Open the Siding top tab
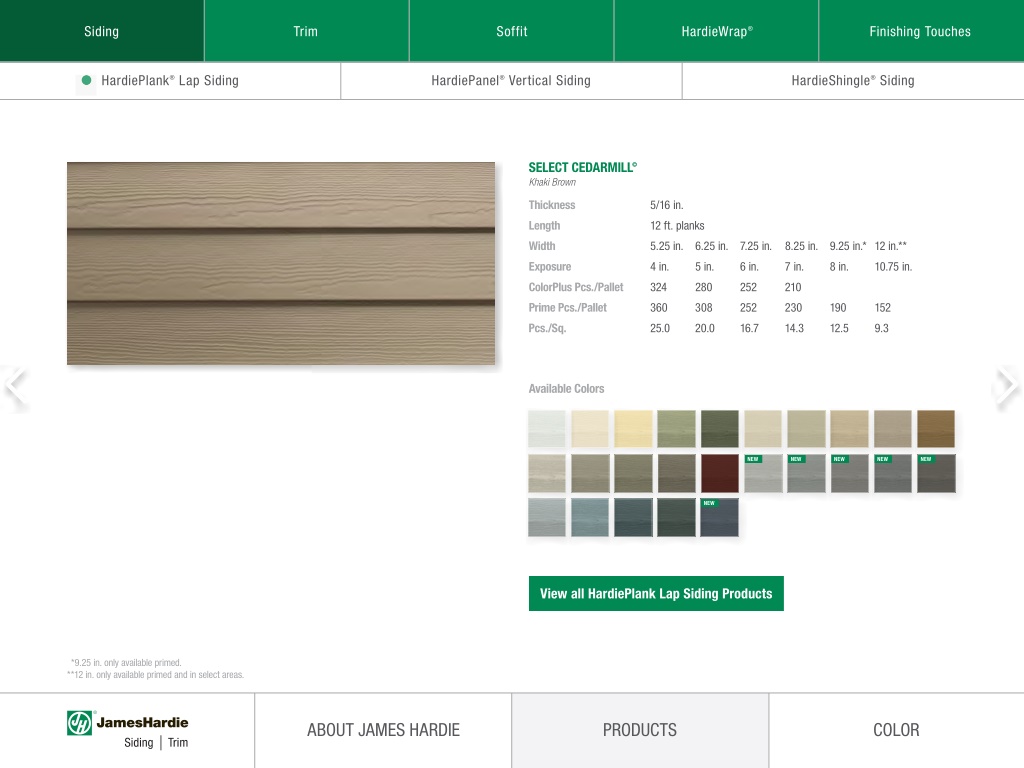This screenshot has width=1024, height=768. tap(102, 31)
